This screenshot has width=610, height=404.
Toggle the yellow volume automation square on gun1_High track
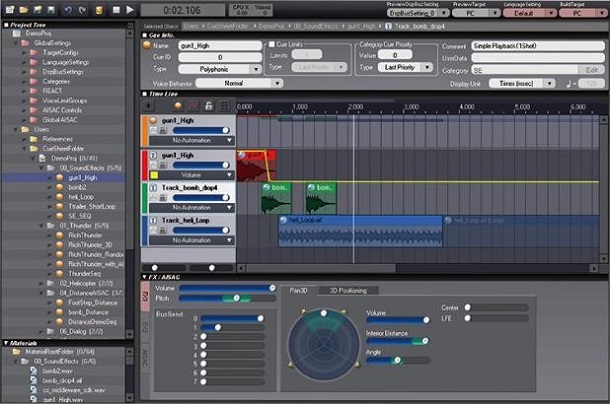point(153,175)
